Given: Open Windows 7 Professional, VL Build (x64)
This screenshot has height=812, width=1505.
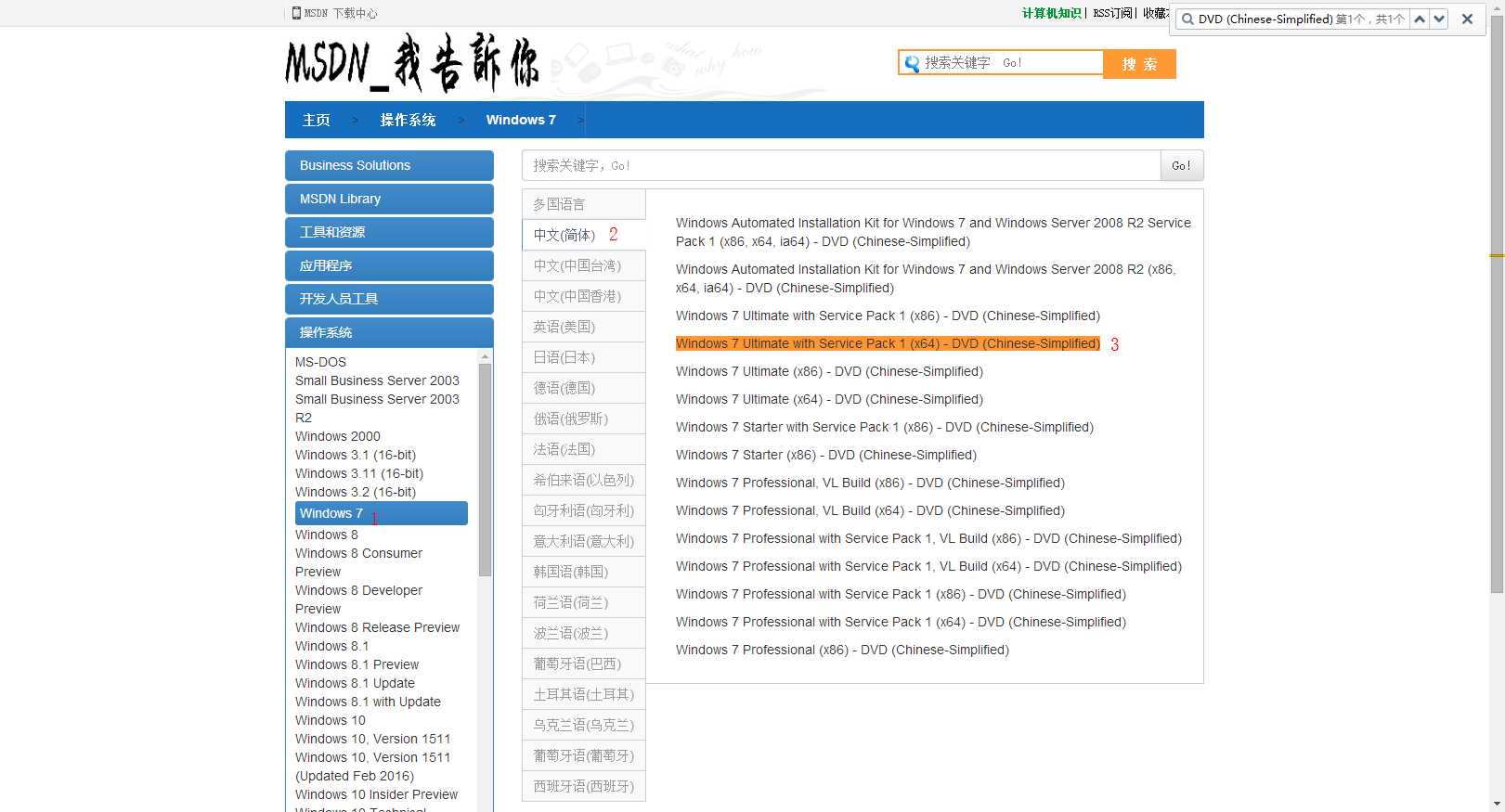Looking at the screenshot, I should [870, 510].
